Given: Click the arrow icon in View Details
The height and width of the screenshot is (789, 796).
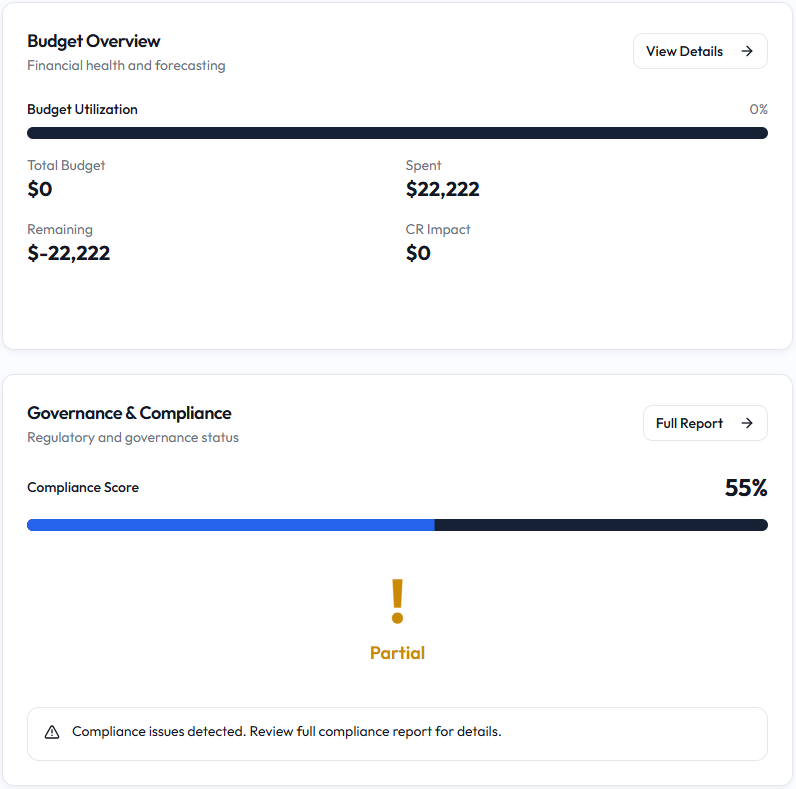Looking at the screenshot, I should [747, 51].
